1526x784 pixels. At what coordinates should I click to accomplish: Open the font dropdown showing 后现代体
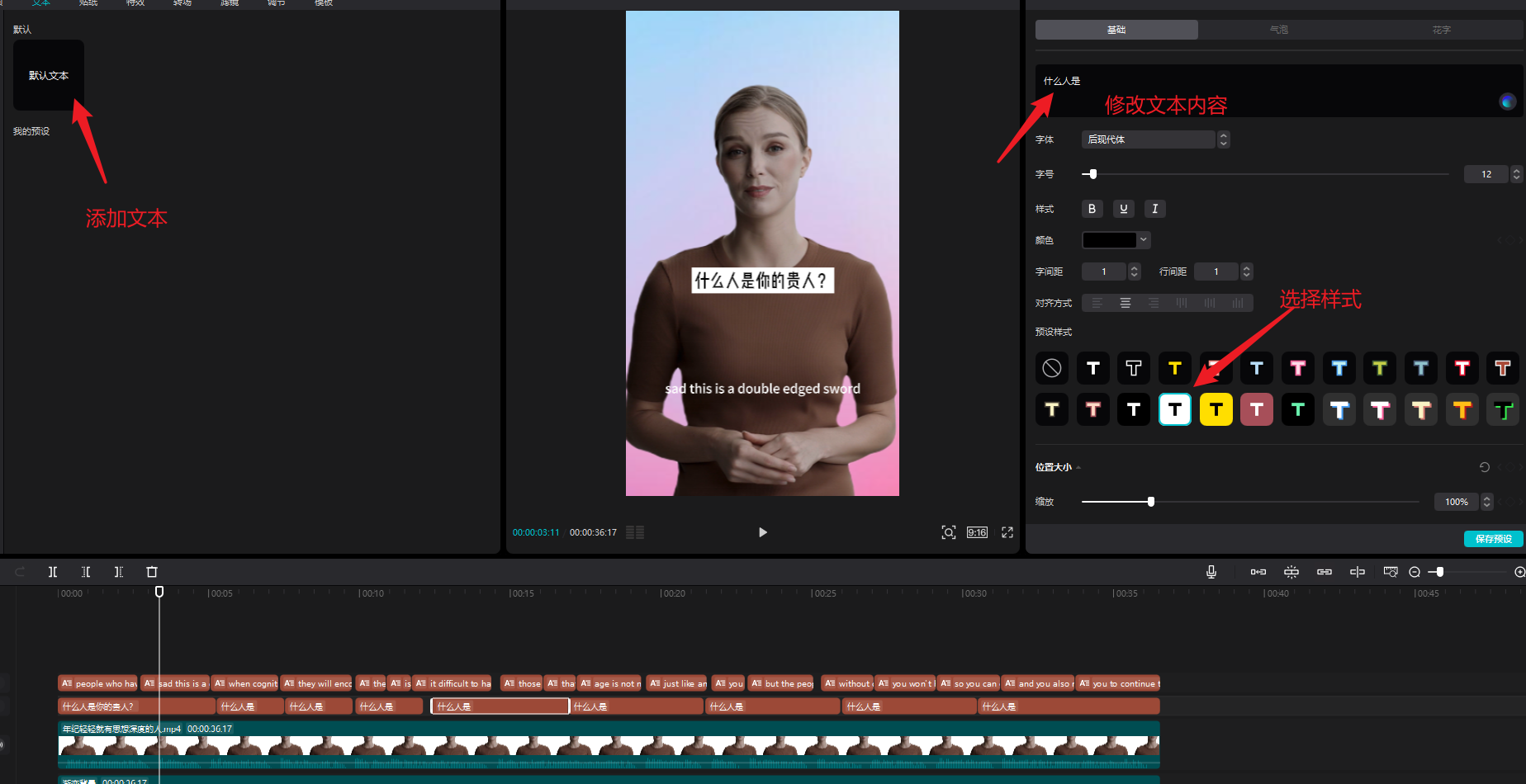[1148, 139]
